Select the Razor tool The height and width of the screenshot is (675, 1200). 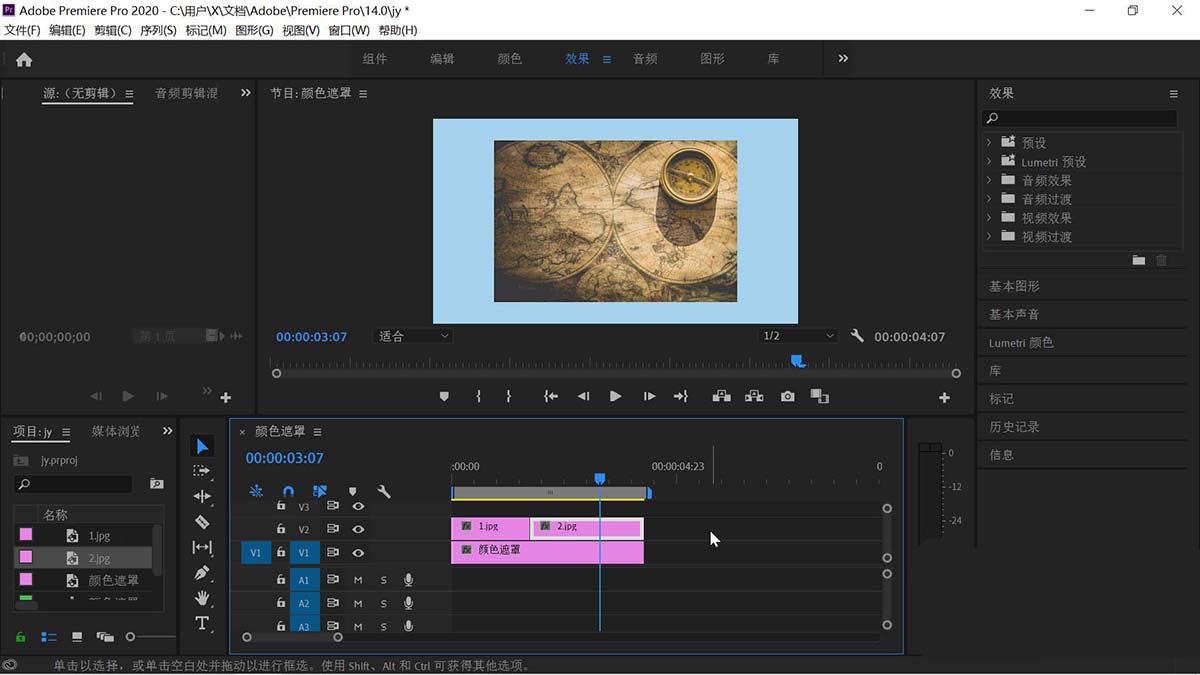pyautogui.click(x=202, y=522)
